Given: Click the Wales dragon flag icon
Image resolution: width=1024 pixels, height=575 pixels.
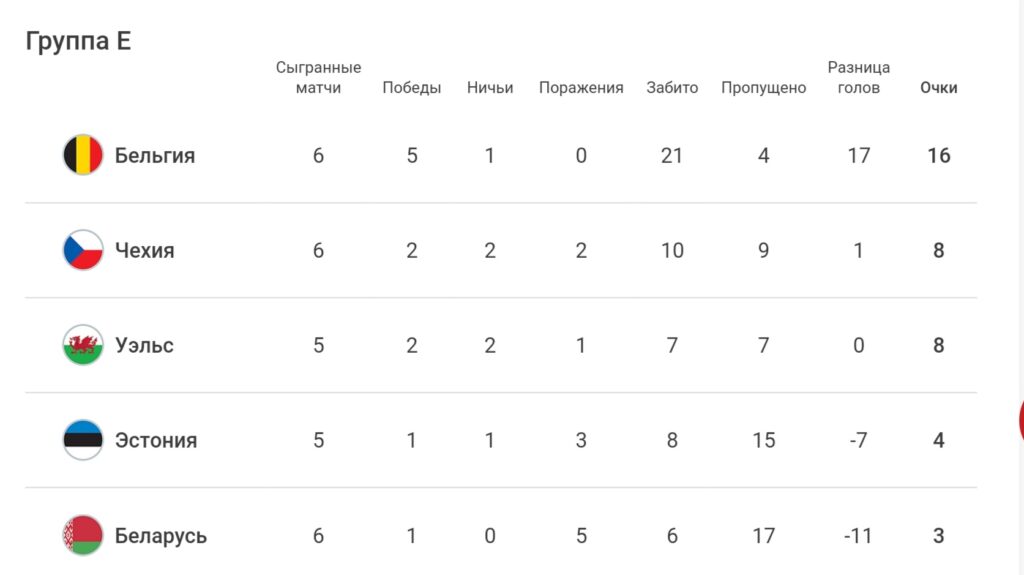Looking at the screenshot, I should (x=83, y=344).
